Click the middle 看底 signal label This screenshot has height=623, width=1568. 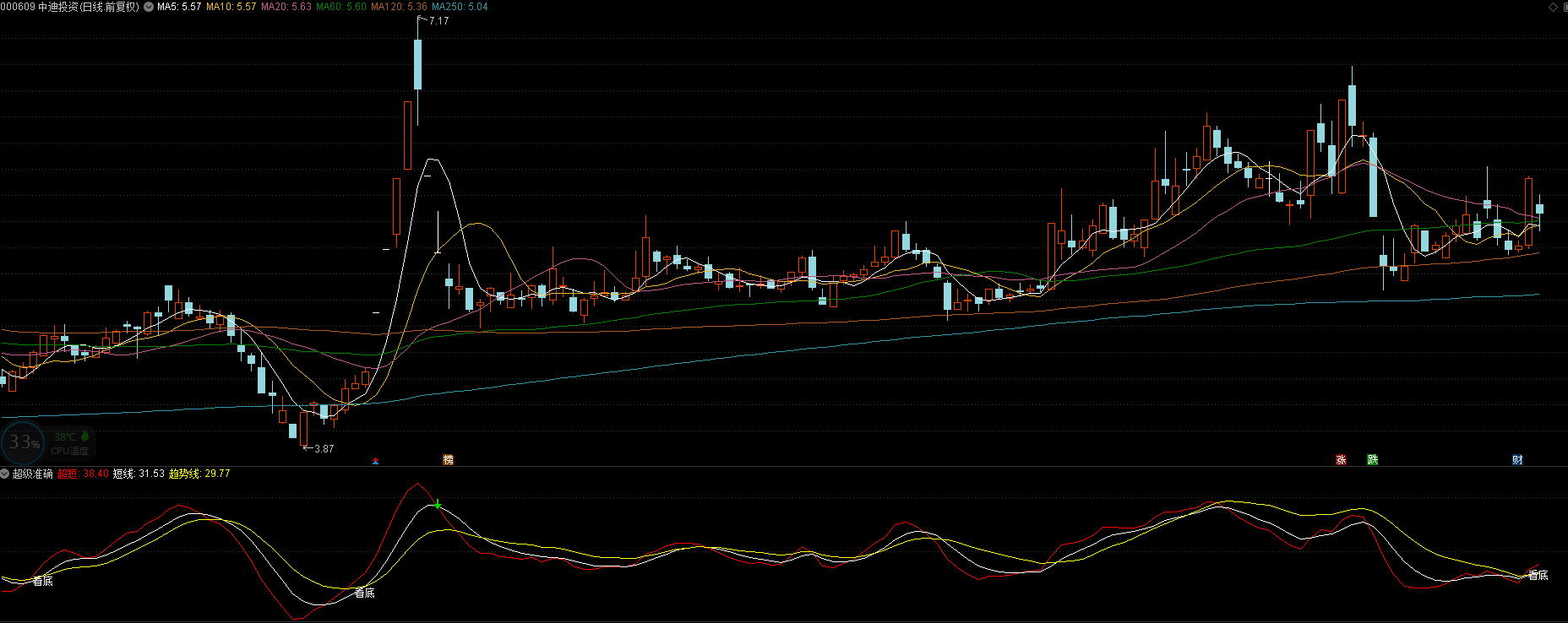click(x=364, y=593)
